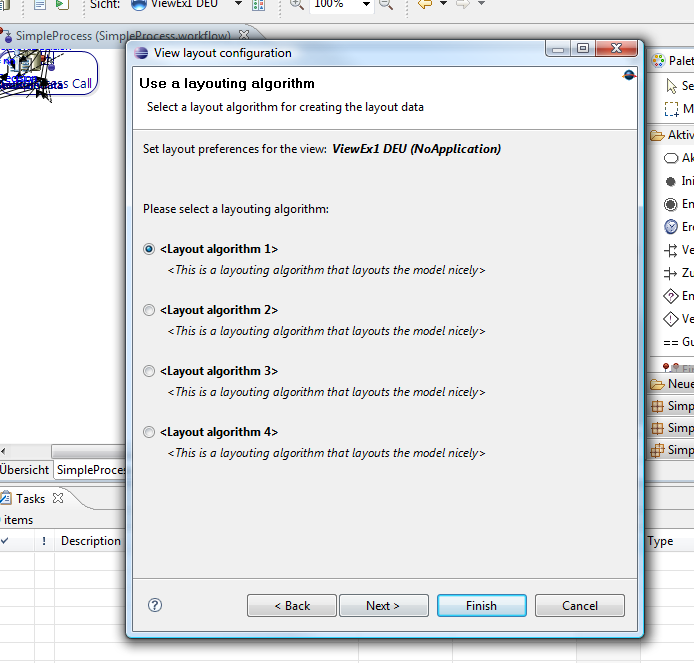Click the yellow back navigation arrow

425,4
